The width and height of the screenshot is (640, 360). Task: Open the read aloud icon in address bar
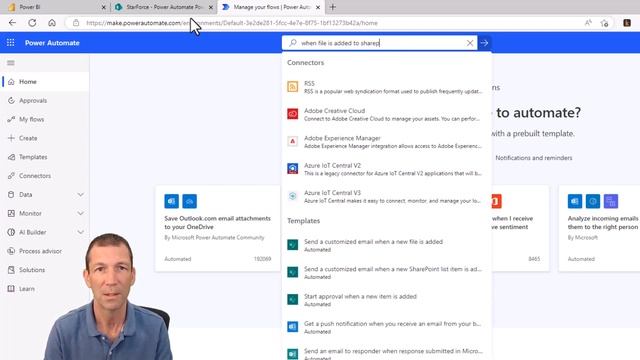click(x=588, y=23)
